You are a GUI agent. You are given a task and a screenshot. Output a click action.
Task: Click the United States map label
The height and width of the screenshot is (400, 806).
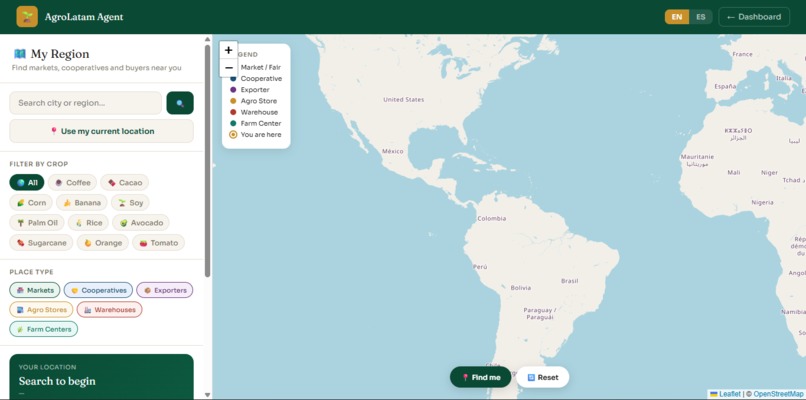(404, 100)
